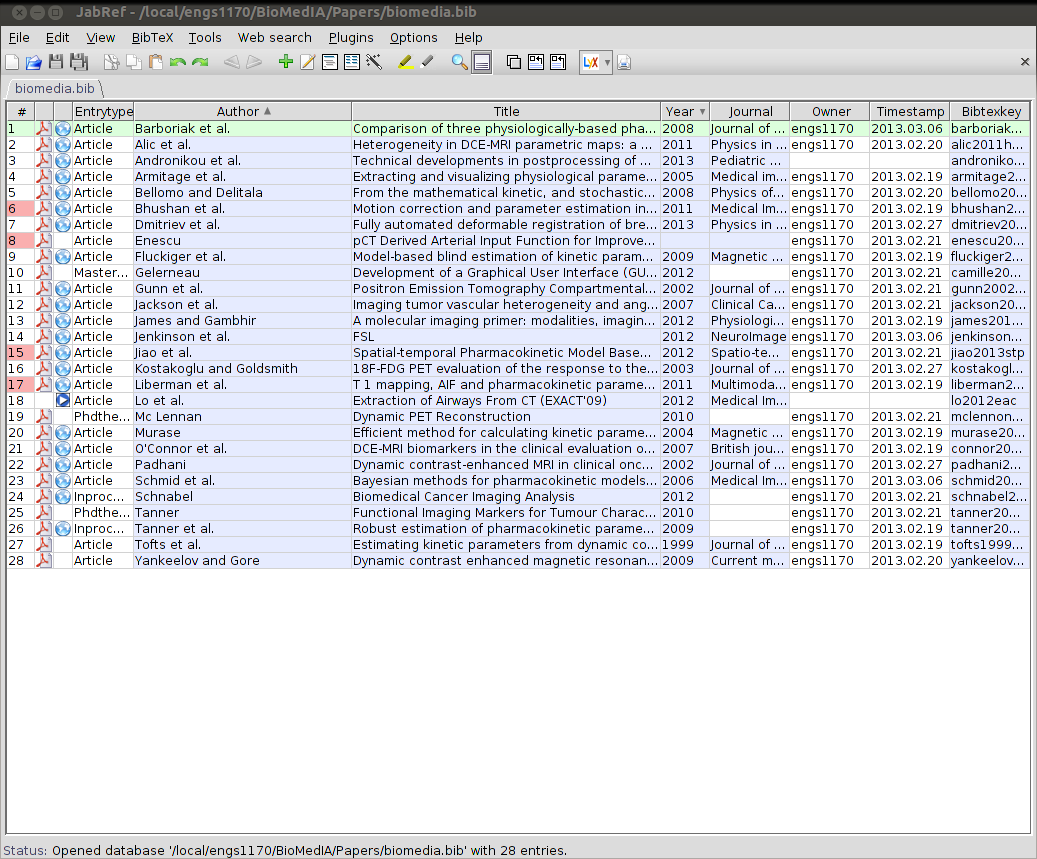The image size is (1037, 859).
Task: Open the Web search menu
Action: [x=274, y=38]
